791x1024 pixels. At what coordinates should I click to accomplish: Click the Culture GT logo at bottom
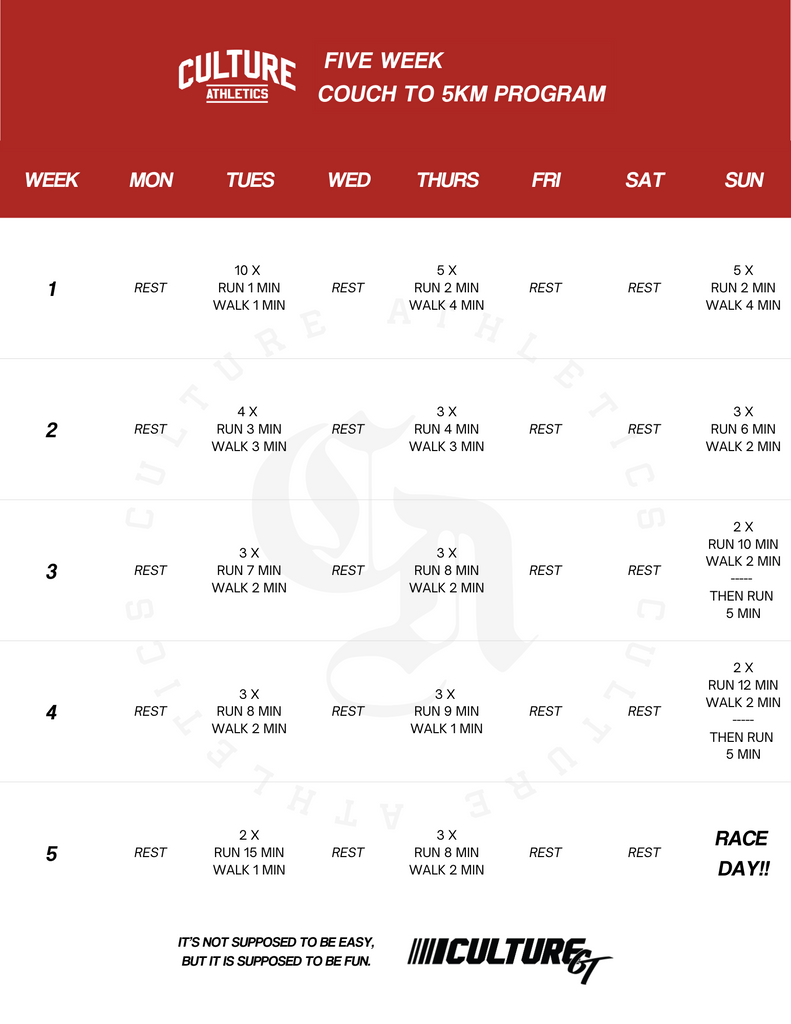509,959
